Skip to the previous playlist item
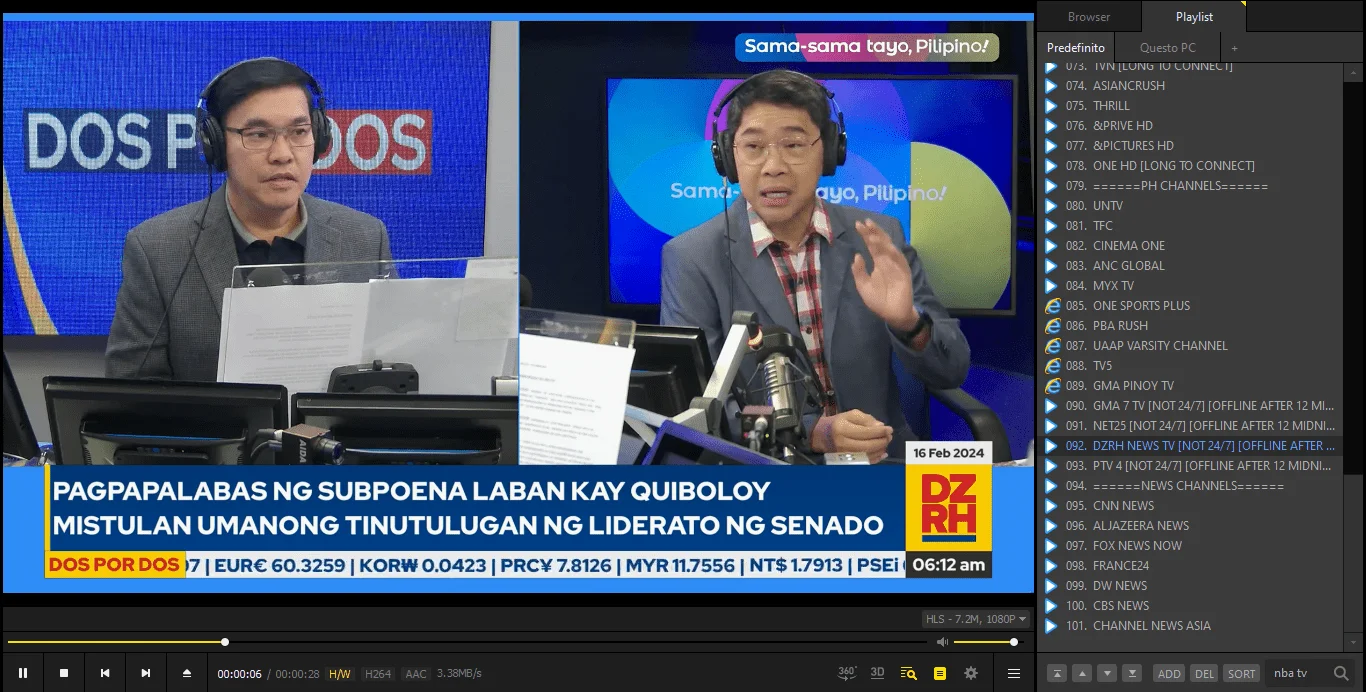The height and width of the screenshot is (692, 1366). [x=105, y=673]
